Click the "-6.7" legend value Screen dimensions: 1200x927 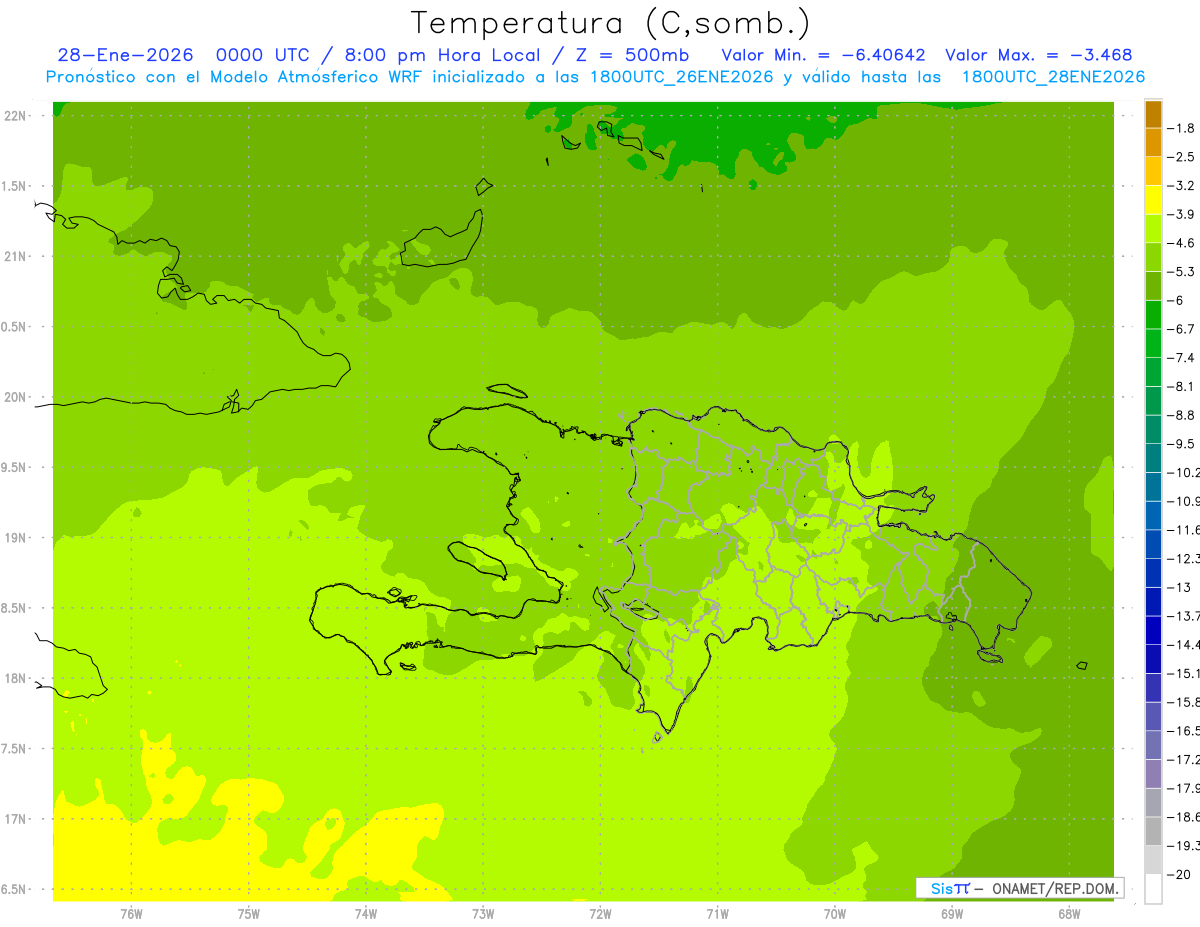1181,329
